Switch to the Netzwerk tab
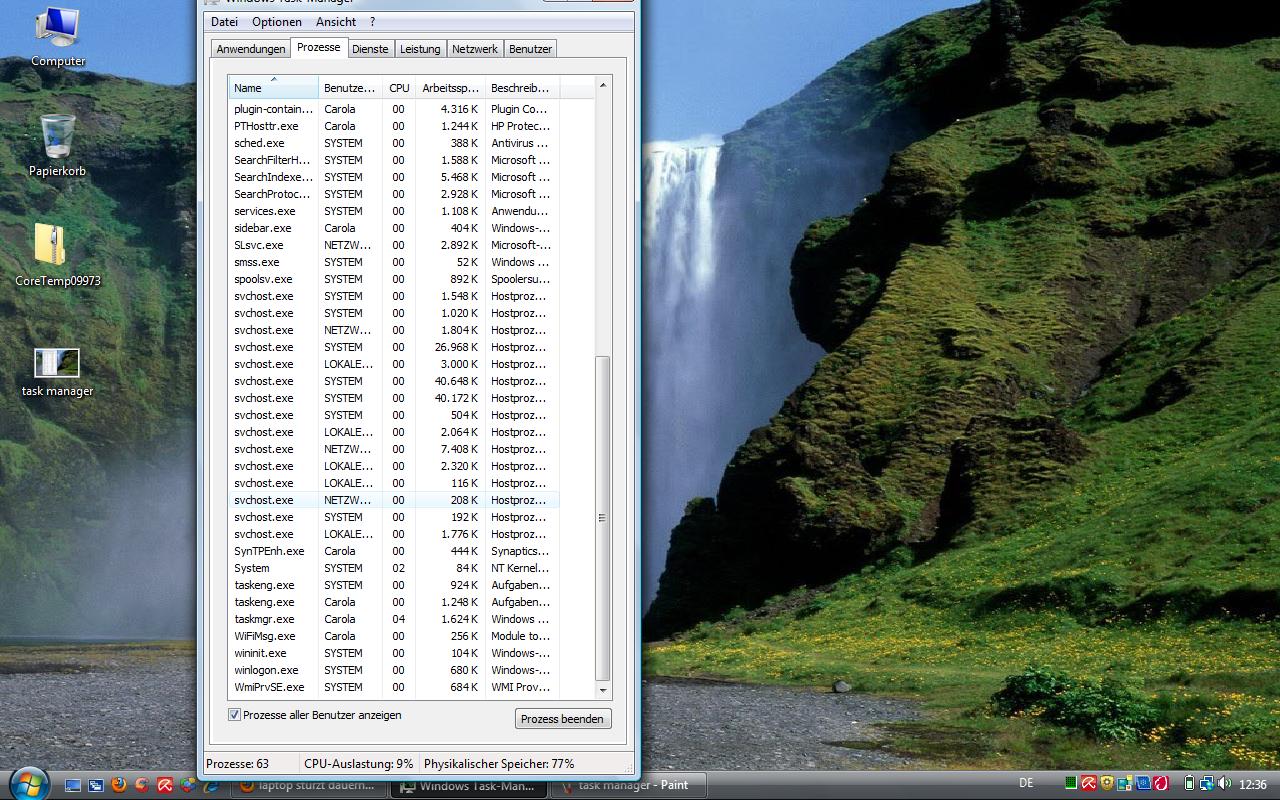This screenshot has width=1280, height=800. (x=475, y=49)
